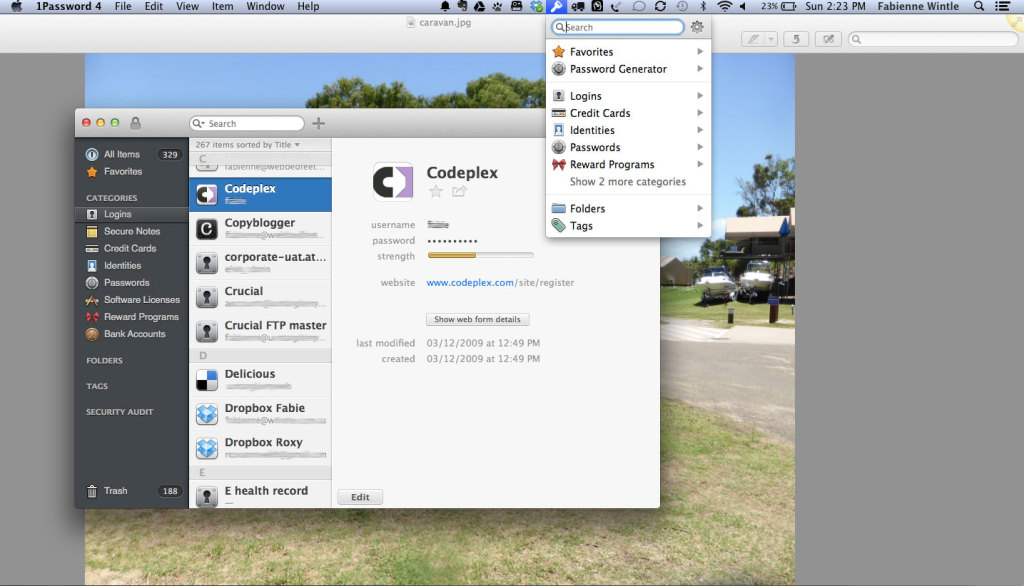This screenshot has width=1024, height=586.
Task: Show All Items in the sidebar
Action: (131, 154)
